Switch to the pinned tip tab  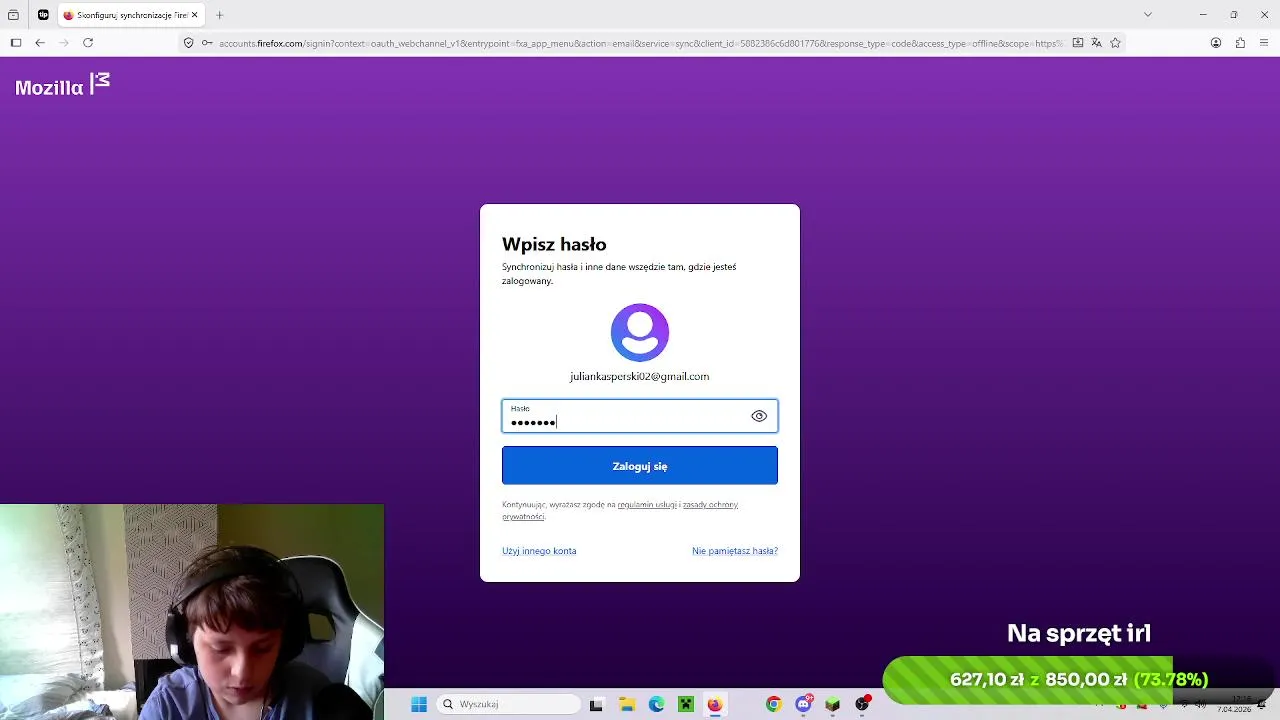click(x=43, y=15)
